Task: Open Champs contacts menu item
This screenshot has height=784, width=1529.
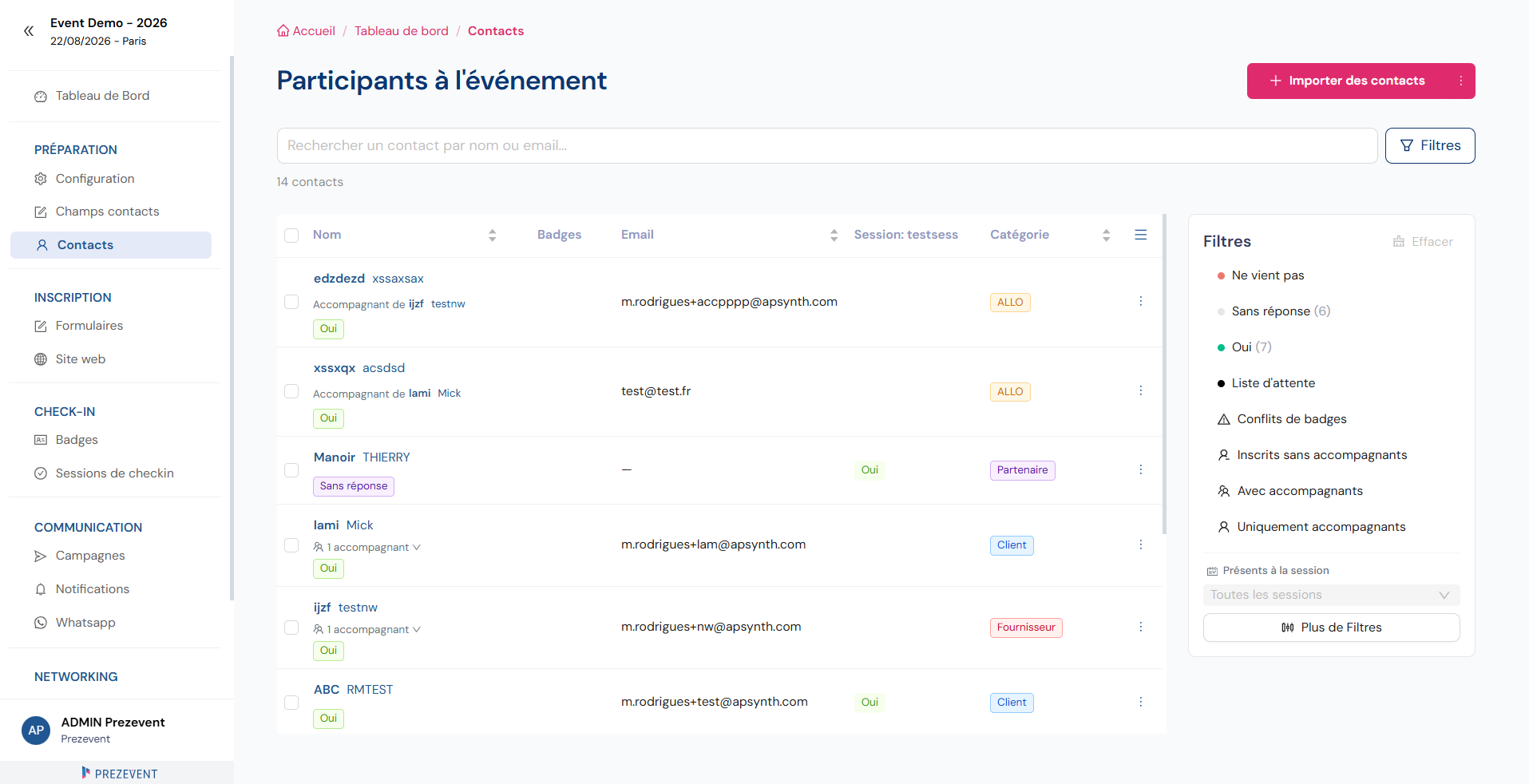Action: pos(107,212)
